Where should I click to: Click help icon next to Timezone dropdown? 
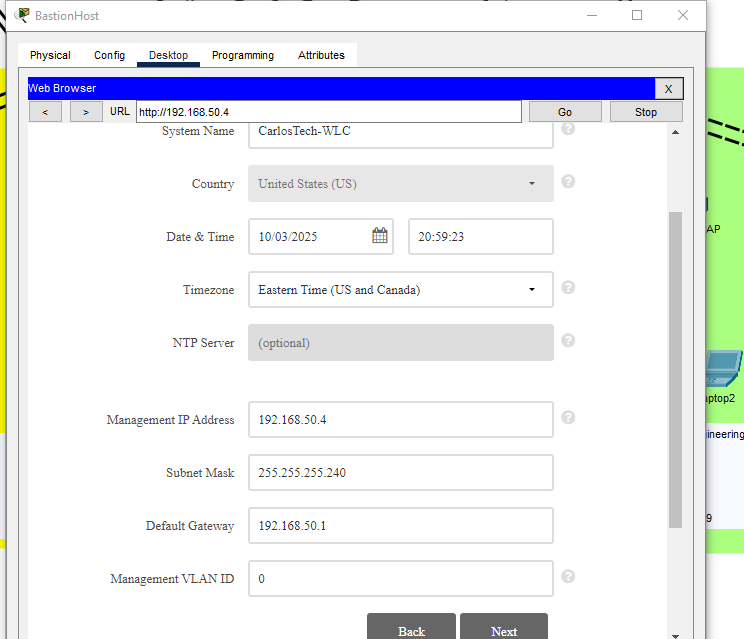(568, 288)
